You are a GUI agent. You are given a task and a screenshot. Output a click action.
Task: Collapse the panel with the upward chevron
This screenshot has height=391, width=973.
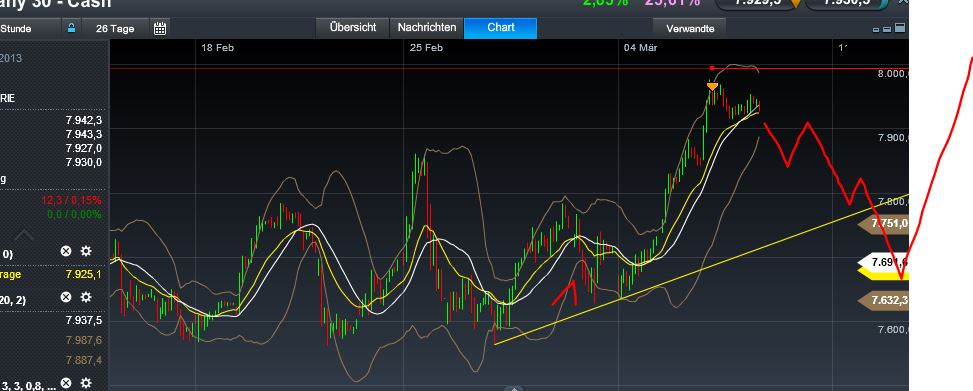point(24,235)
